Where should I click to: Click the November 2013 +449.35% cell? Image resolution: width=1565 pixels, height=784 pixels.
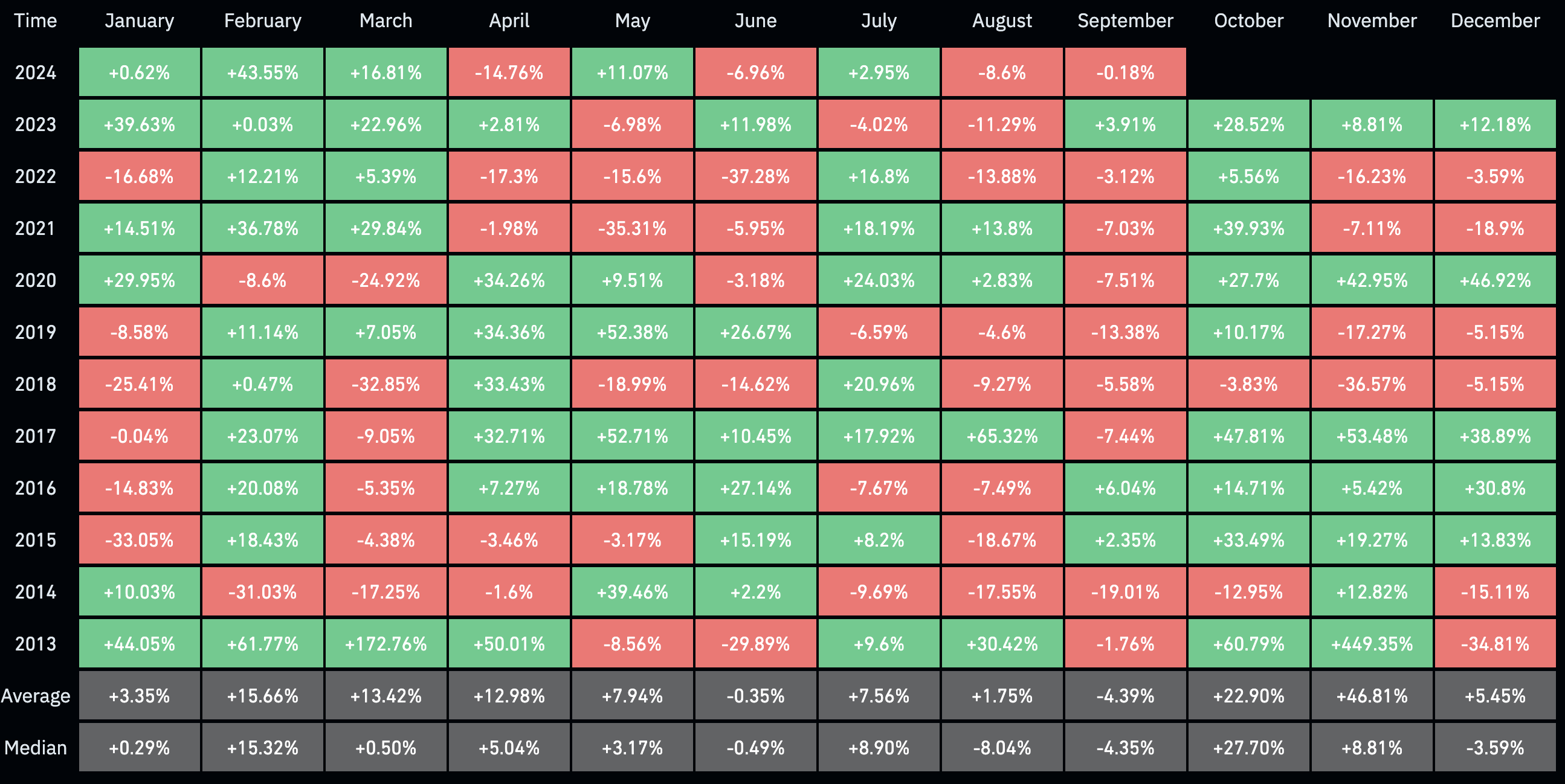pos(1372,644)
